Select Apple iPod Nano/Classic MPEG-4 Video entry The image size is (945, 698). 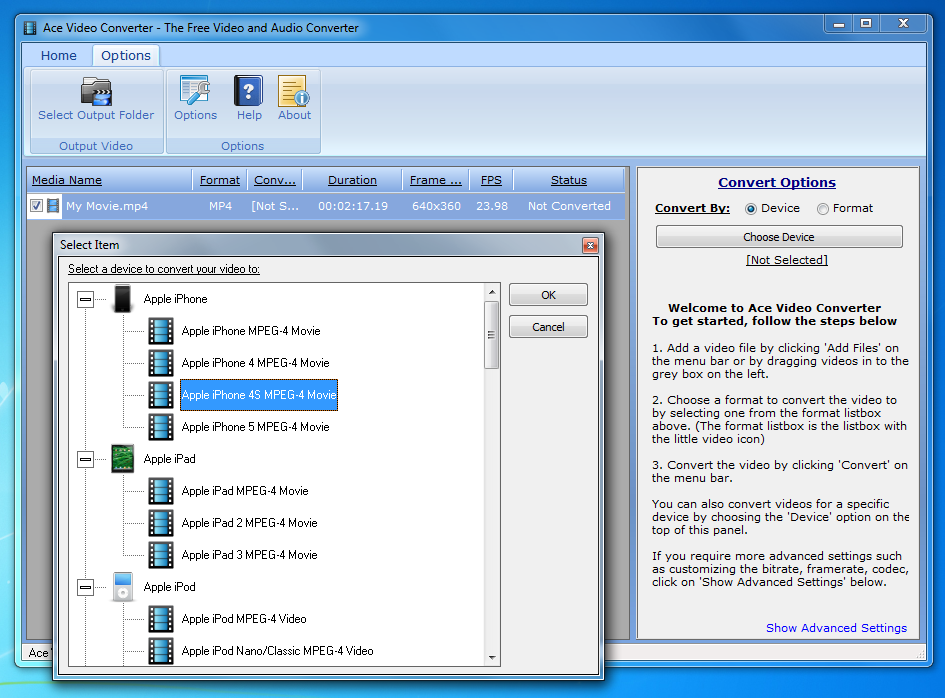point(277,651)
